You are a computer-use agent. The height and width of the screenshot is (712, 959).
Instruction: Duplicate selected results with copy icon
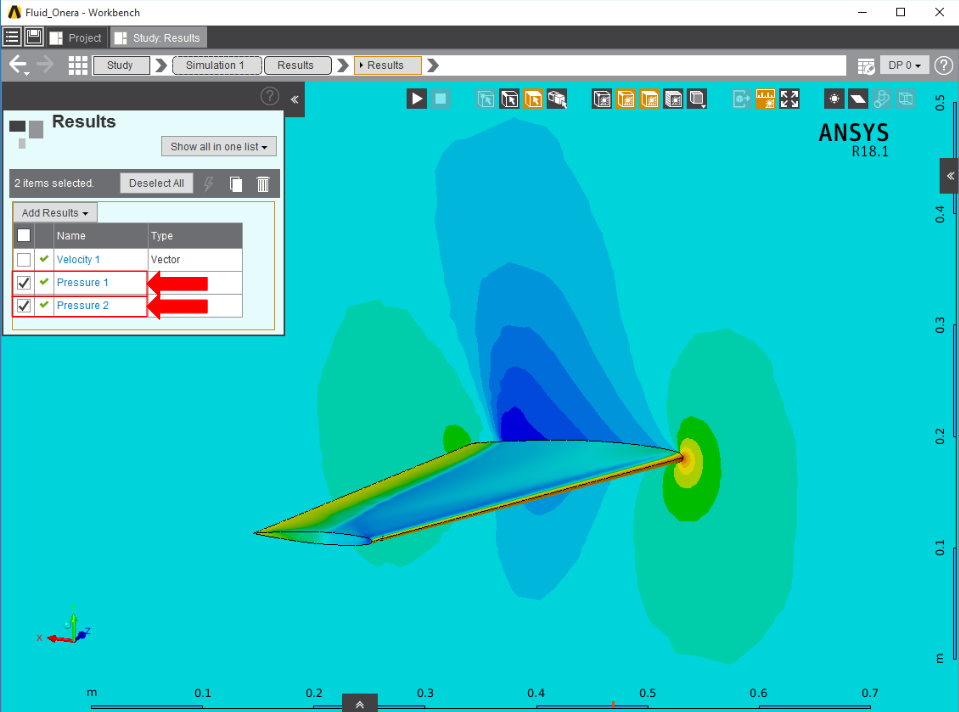[236, 184]
